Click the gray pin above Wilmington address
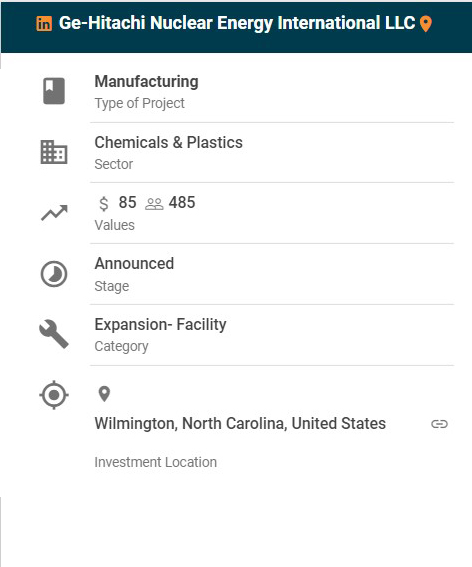 click(x=104, y=394)
